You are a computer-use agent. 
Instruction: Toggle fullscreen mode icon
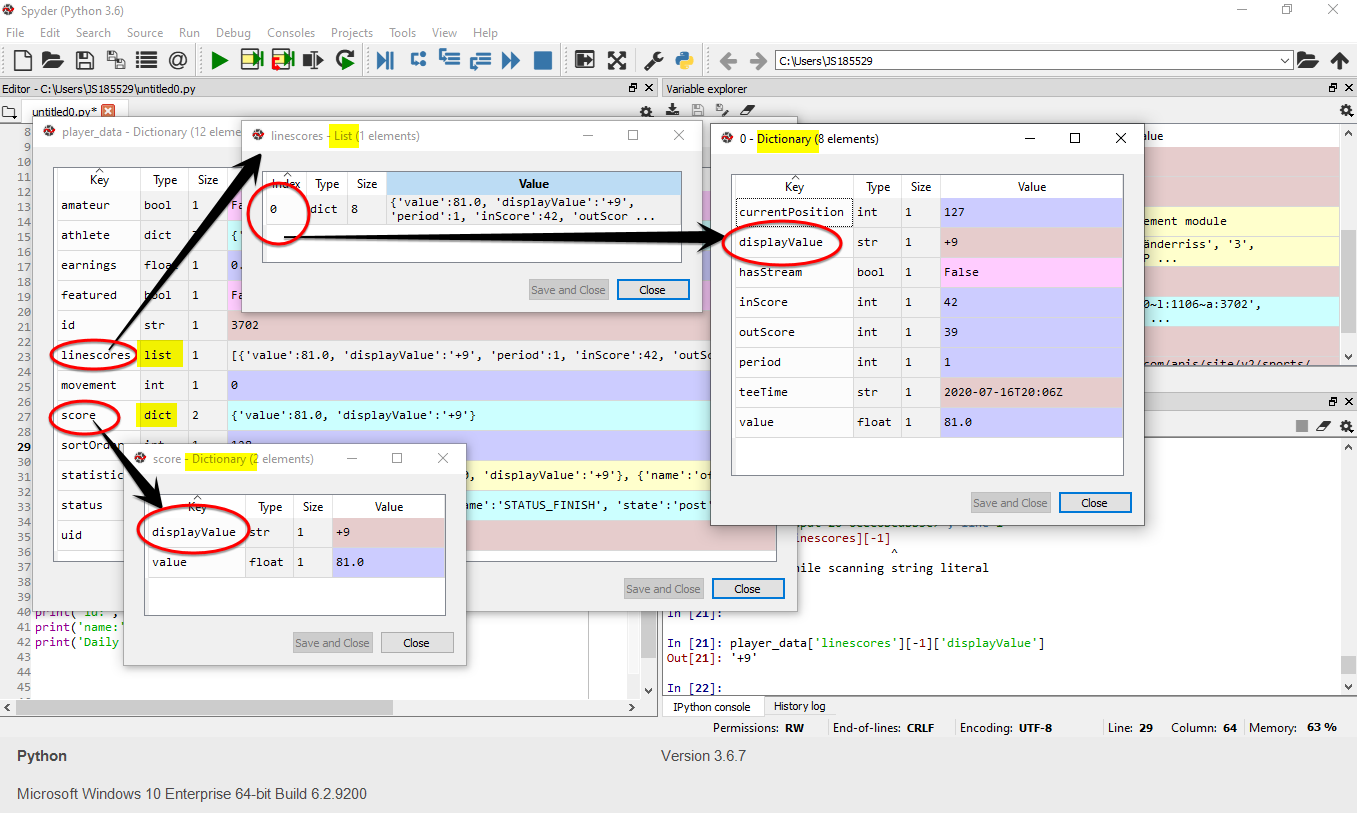tap(617, 60)
